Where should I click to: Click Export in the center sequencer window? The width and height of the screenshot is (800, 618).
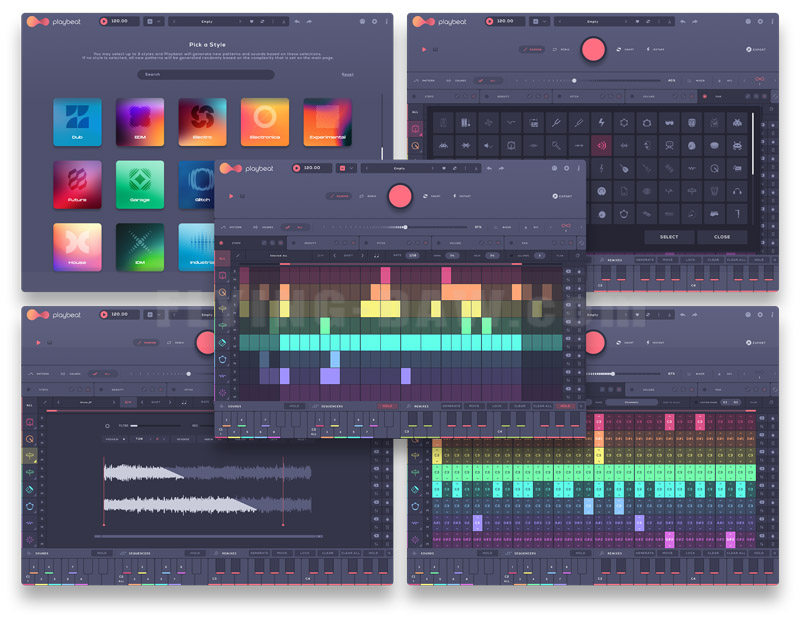(x=562, y=196)
